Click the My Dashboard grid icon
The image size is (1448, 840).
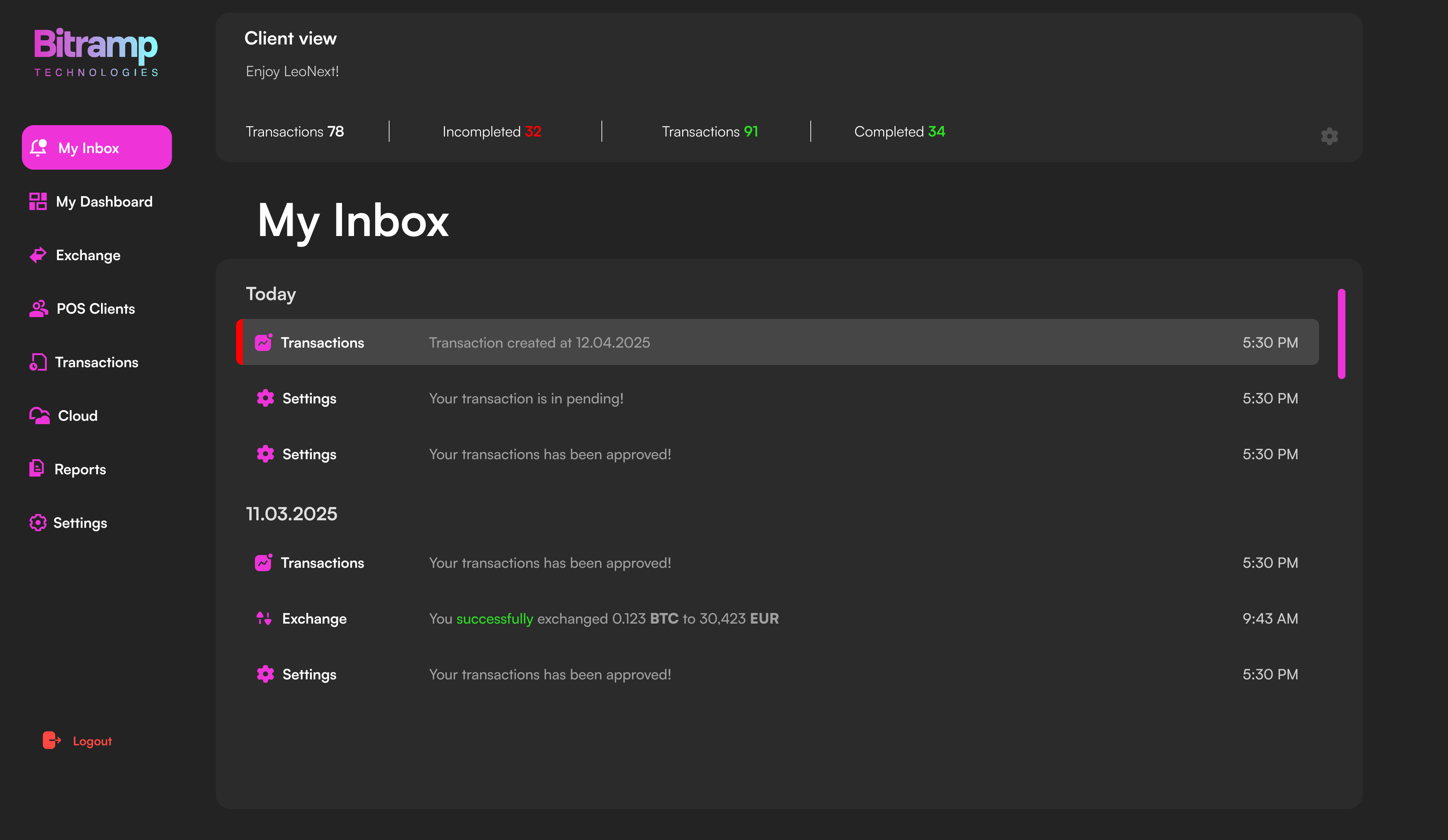[x=38, y=202]
